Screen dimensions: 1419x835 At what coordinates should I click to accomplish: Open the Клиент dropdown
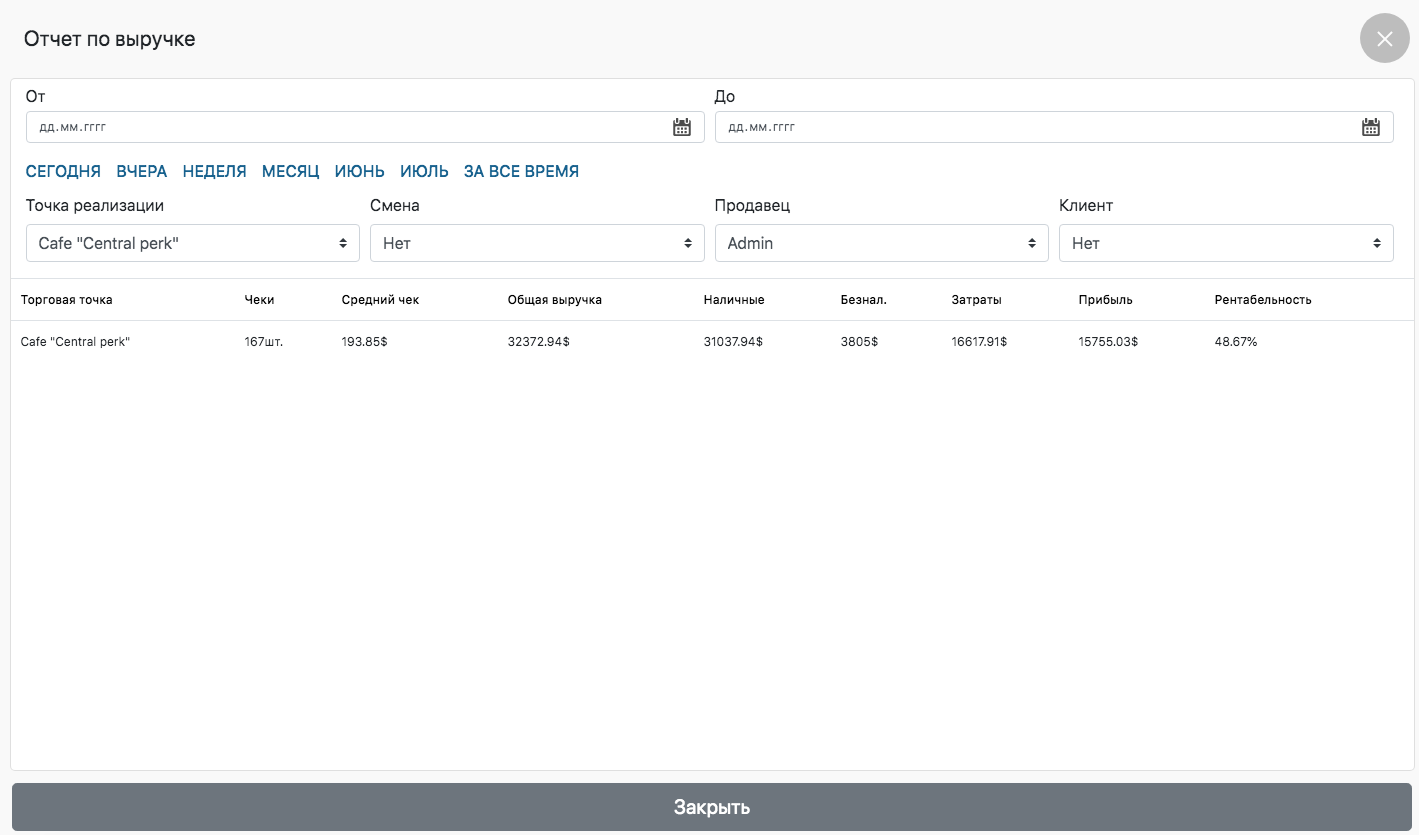pos(1225,243)
